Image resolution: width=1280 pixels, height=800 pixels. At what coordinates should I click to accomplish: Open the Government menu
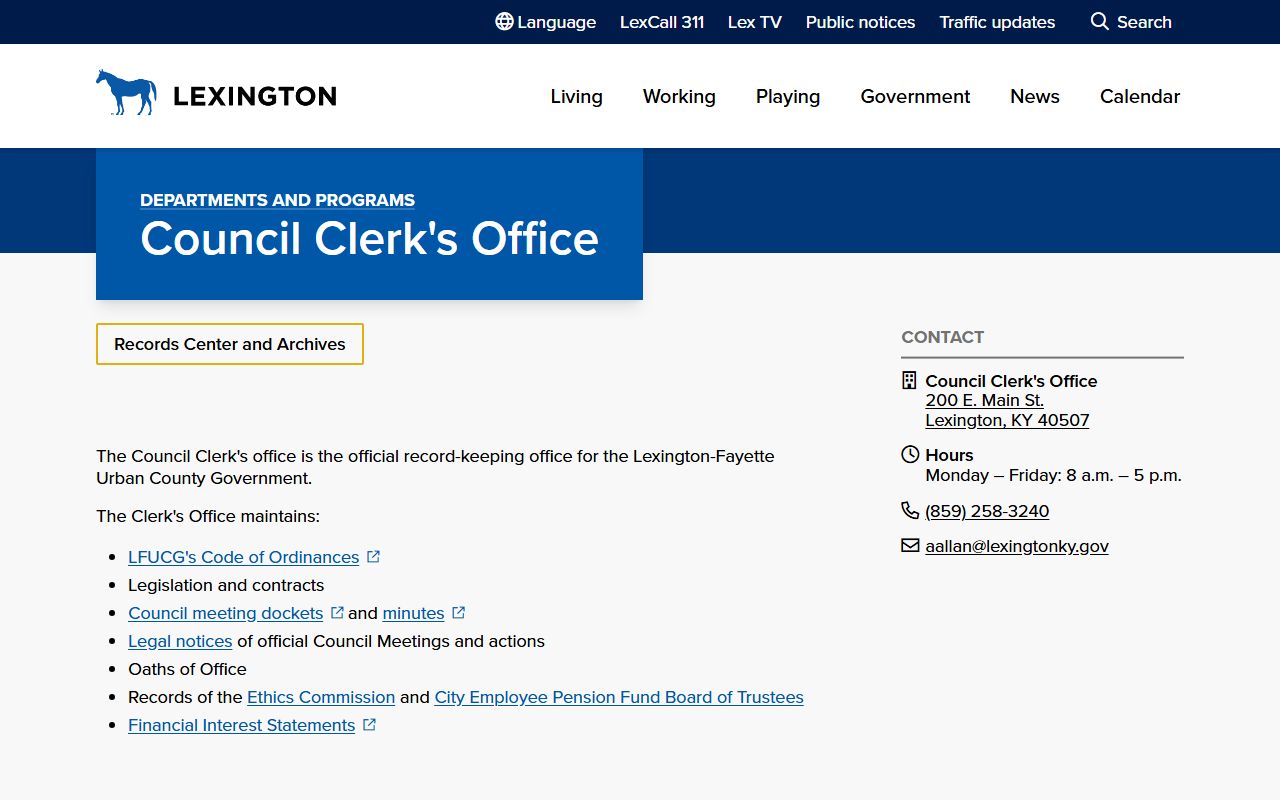pyautogui.click(x=915, y=97)
